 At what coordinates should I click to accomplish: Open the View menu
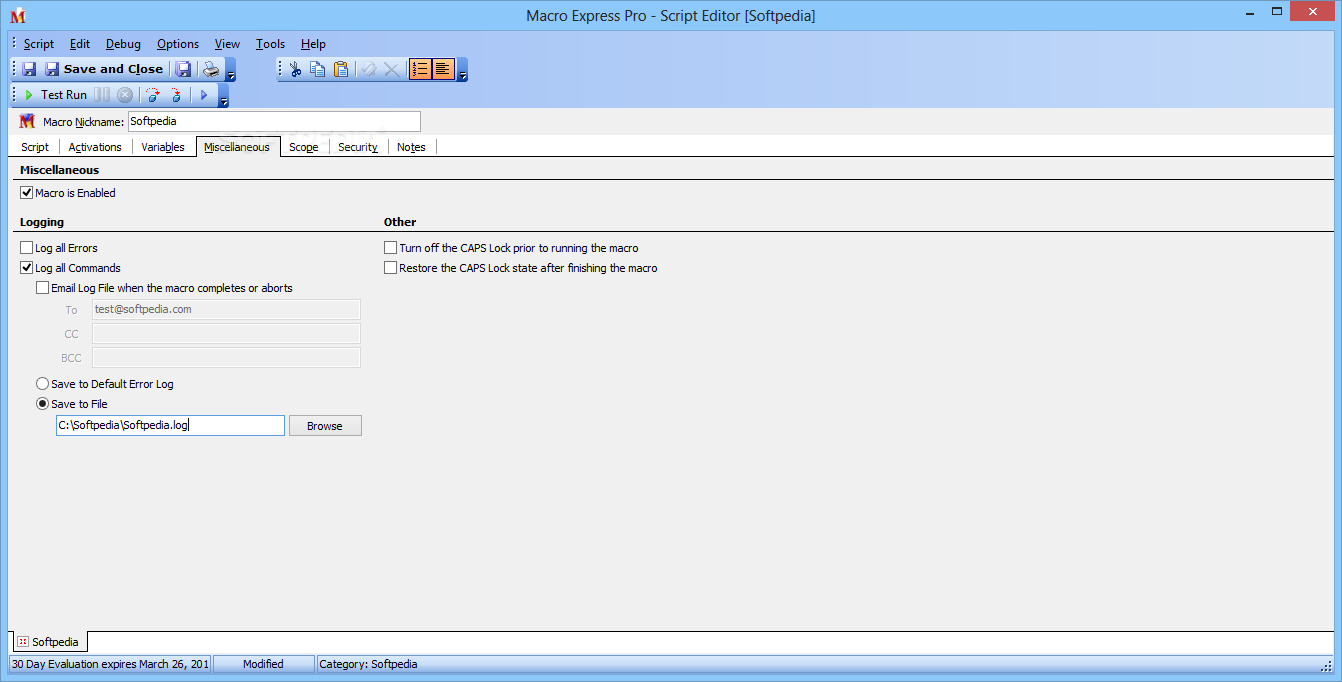227,44
